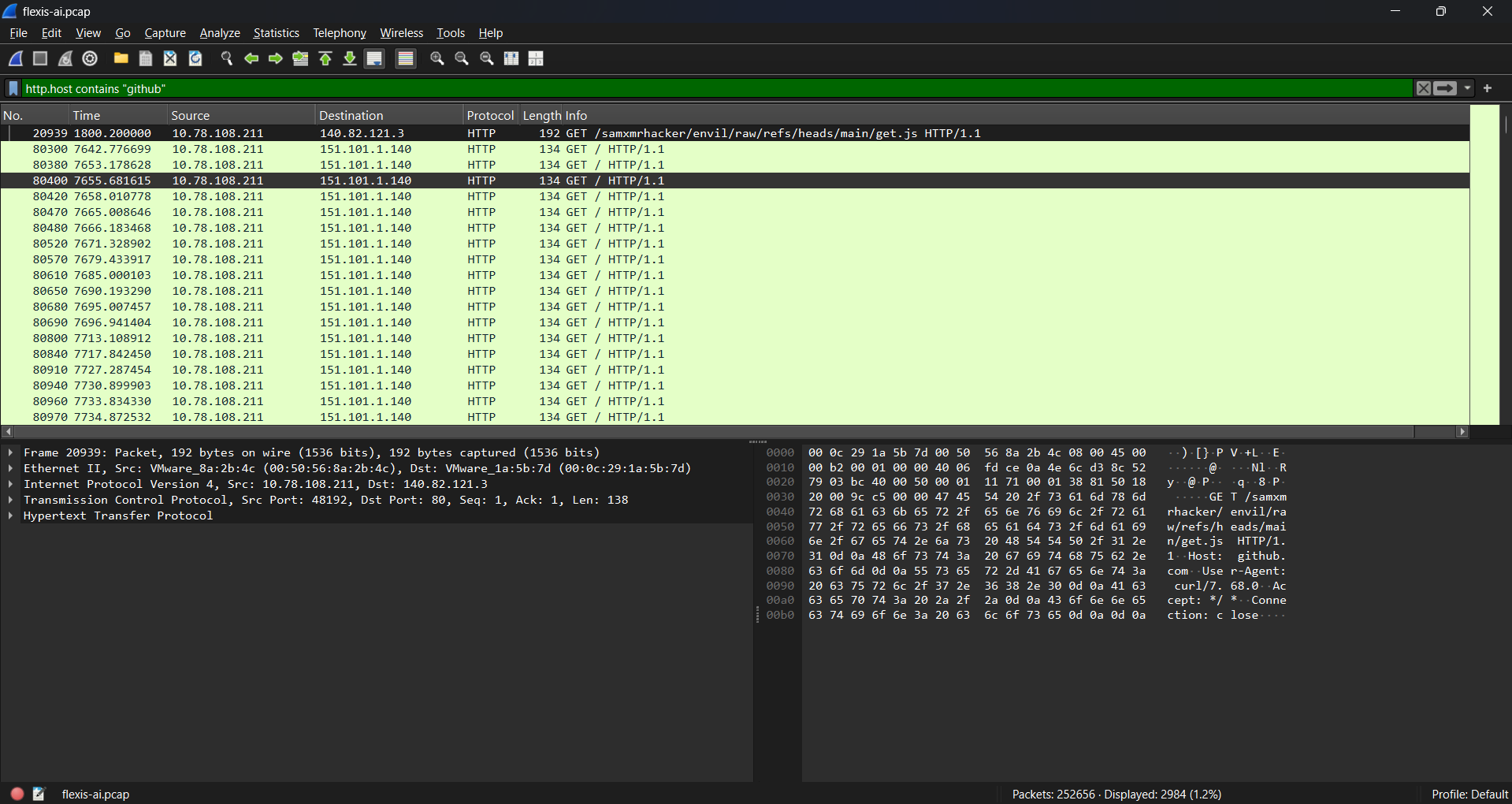Sort by the Time column header
The image size is (1512, 804).
tap(118, 115)
